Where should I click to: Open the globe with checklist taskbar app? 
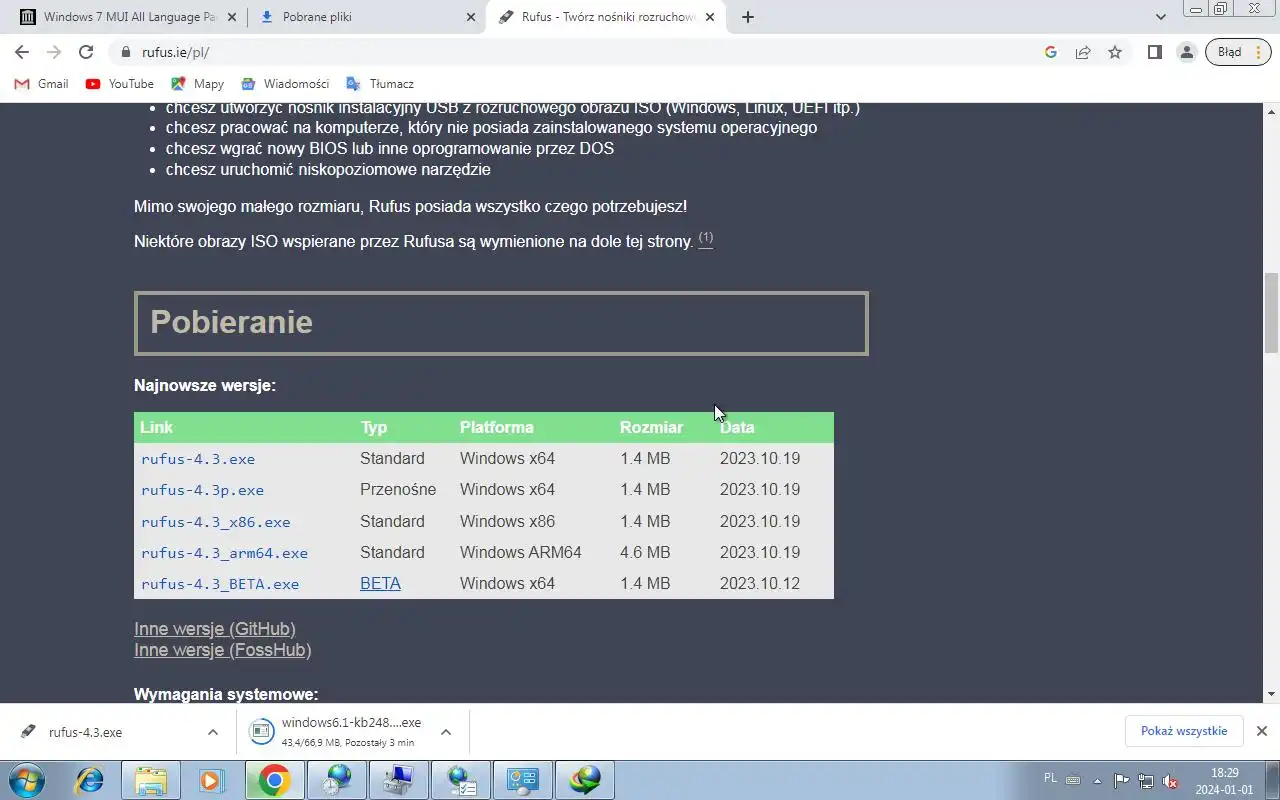point(461,779)
